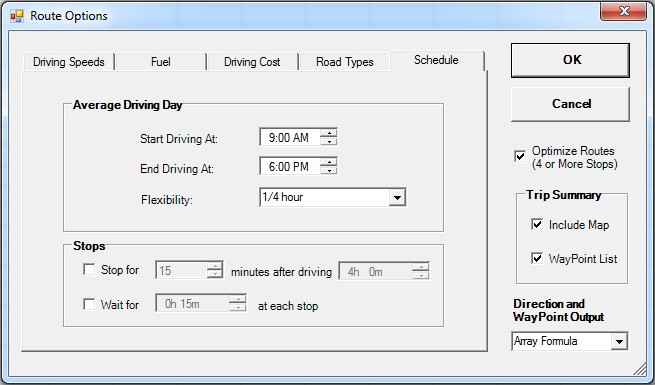
Task: Click the Trip Summary group title
Action: [x=564, y=195]
